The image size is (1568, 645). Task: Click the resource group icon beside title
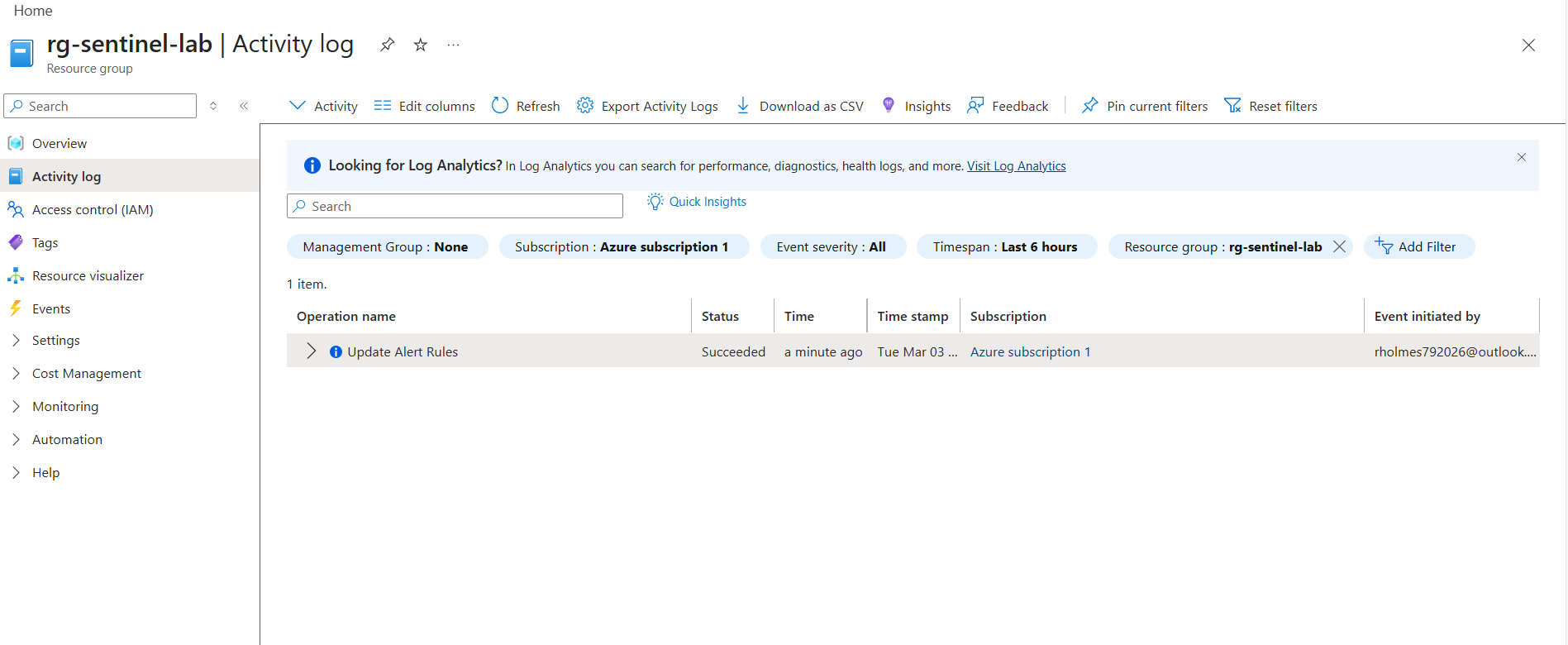(21, 54)
